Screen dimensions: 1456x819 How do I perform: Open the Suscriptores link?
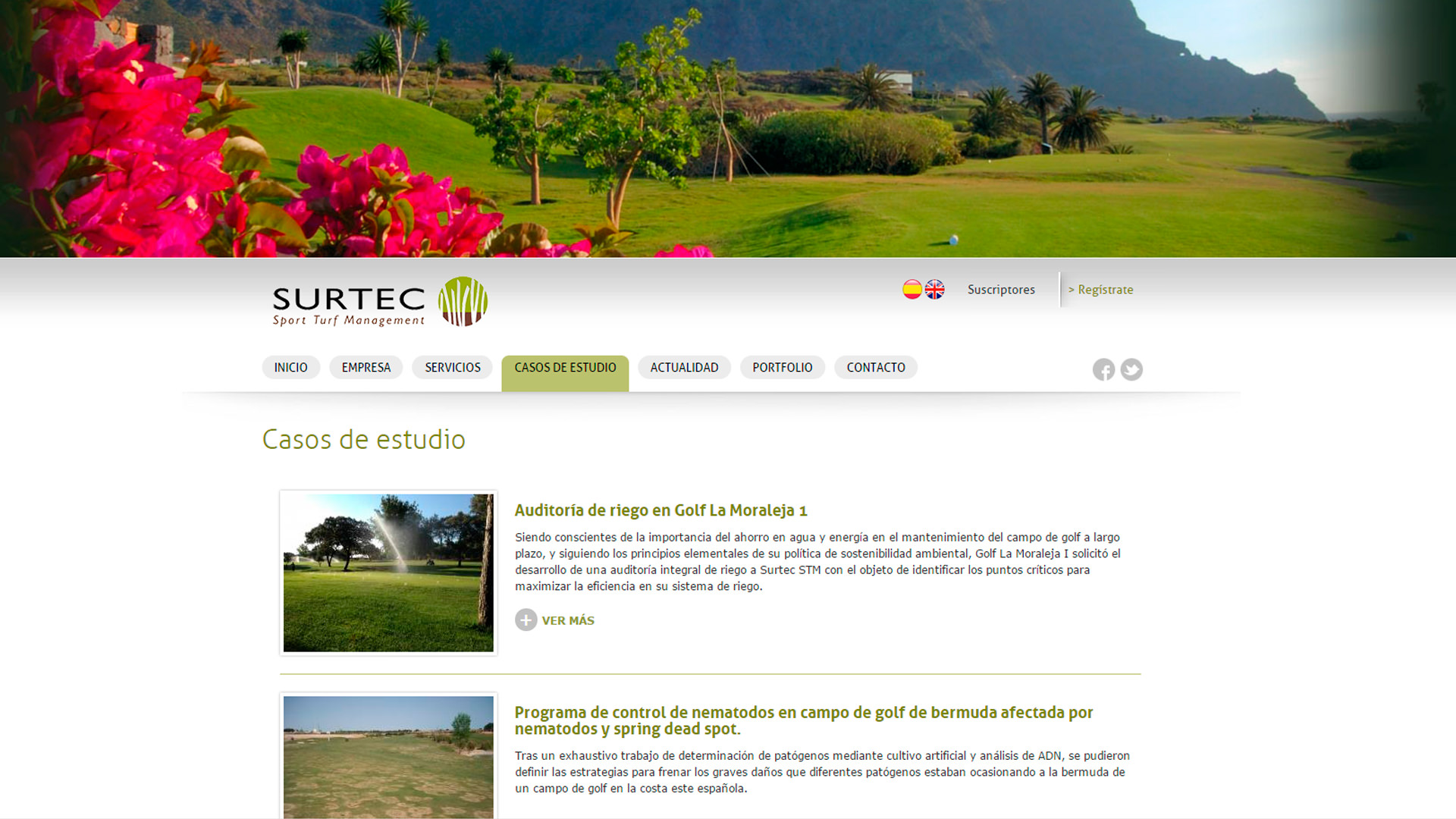pos(1001,290)
